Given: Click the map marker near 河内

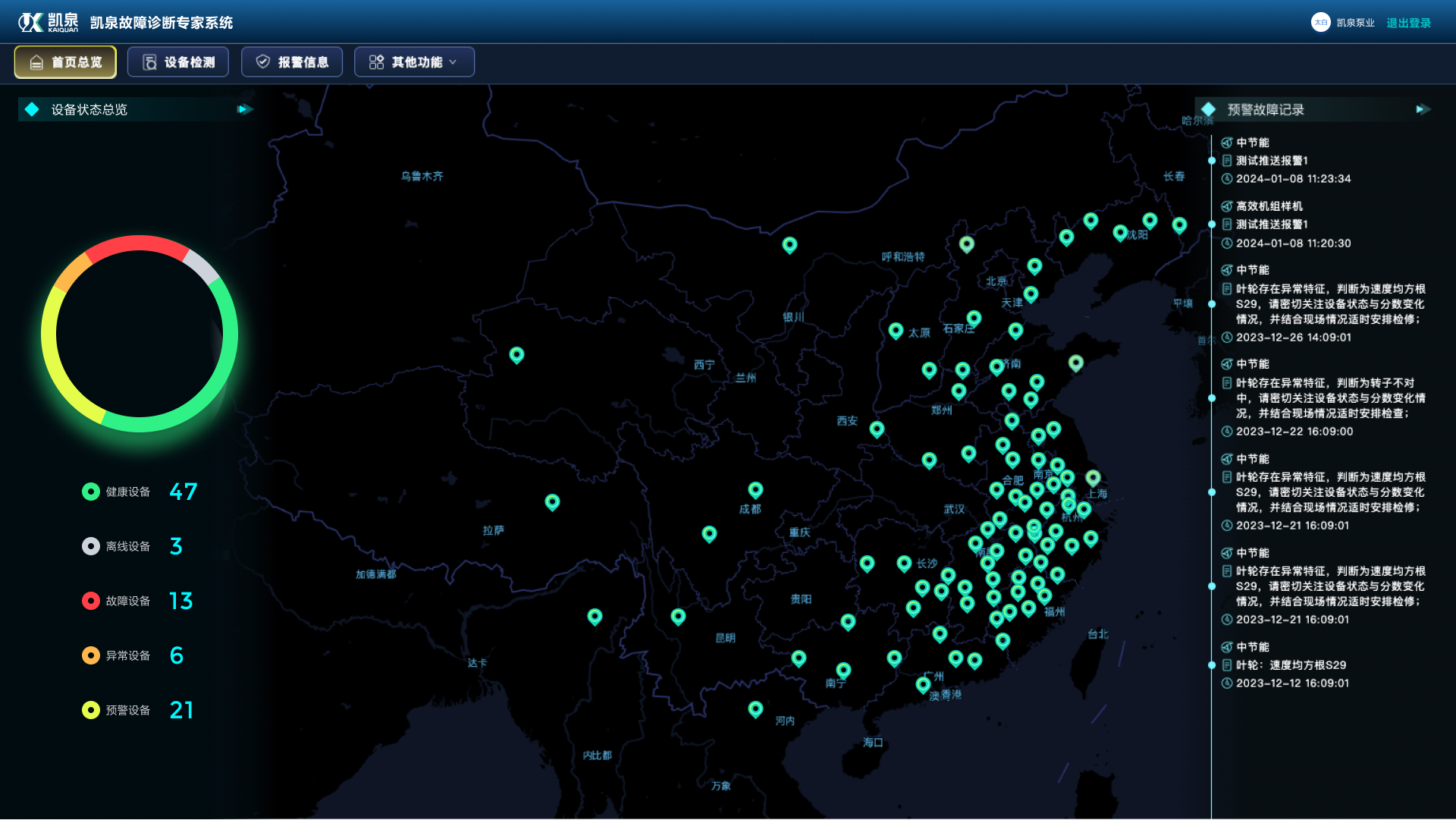Looking at the screenshot, I should pyautogui.click(x=755, y=708).
